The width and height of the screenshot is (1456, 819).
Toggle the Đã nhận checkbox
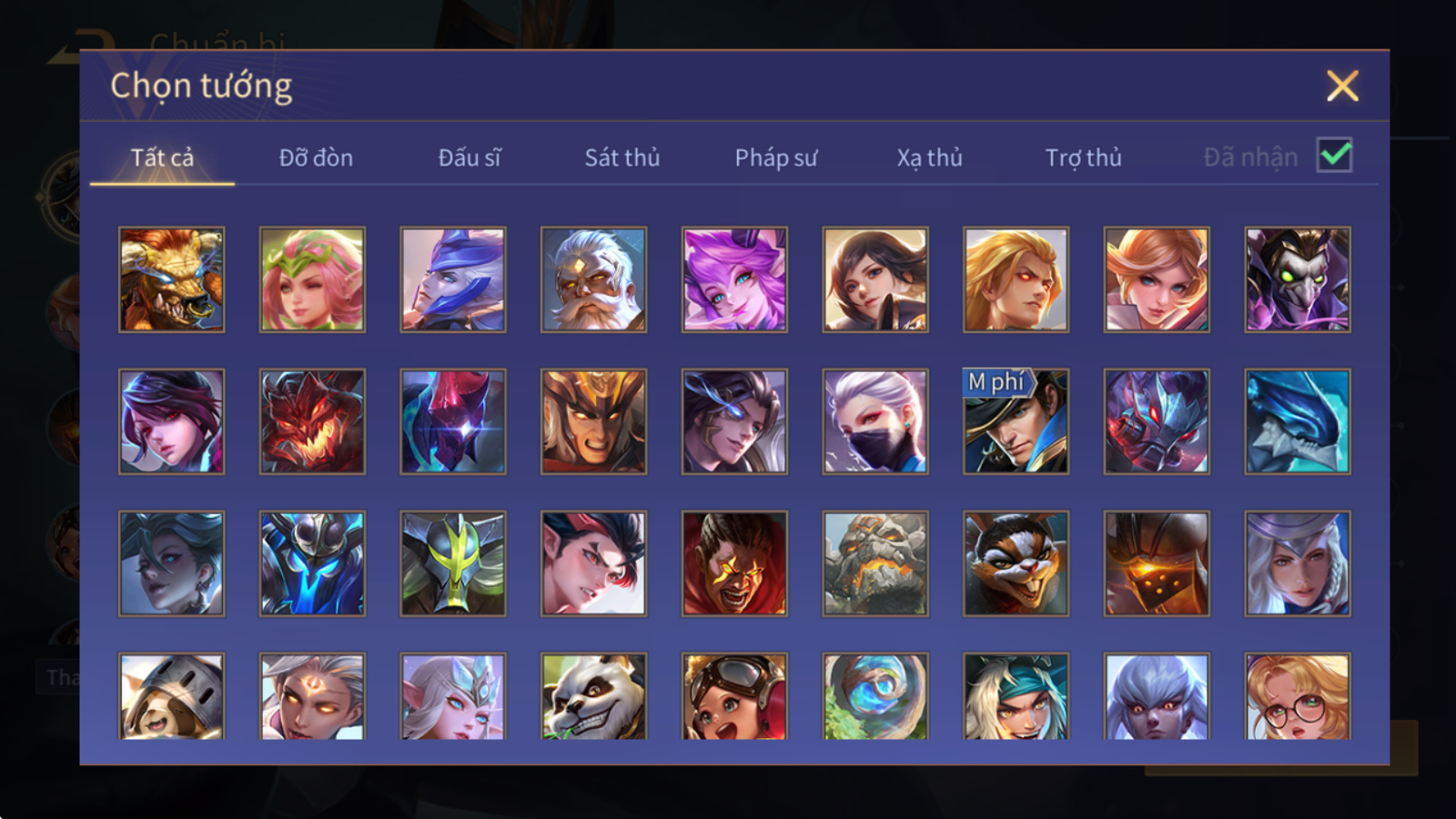[x=1334, y=156]
